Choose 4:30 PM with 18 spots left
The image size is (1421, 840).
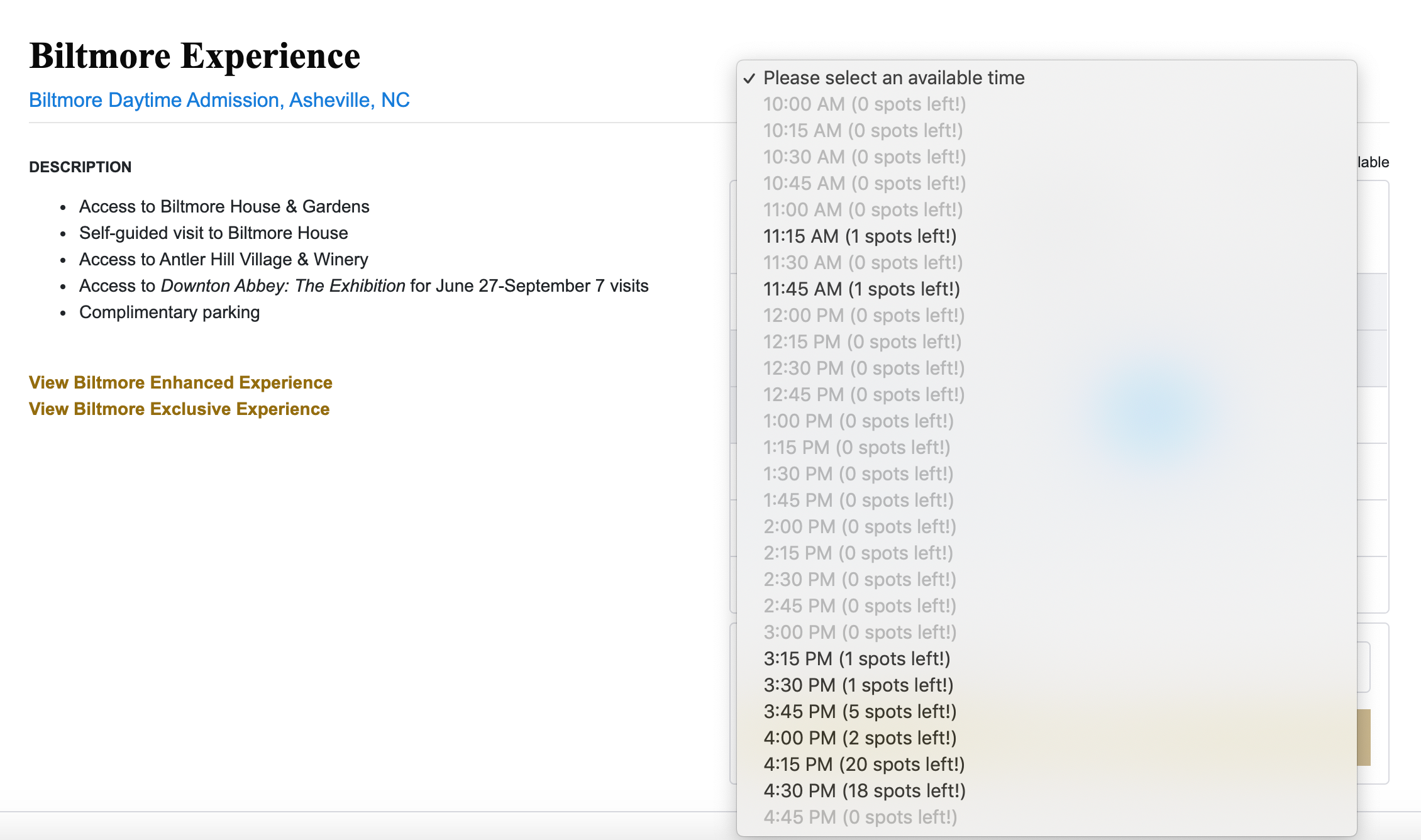(865, 791)
